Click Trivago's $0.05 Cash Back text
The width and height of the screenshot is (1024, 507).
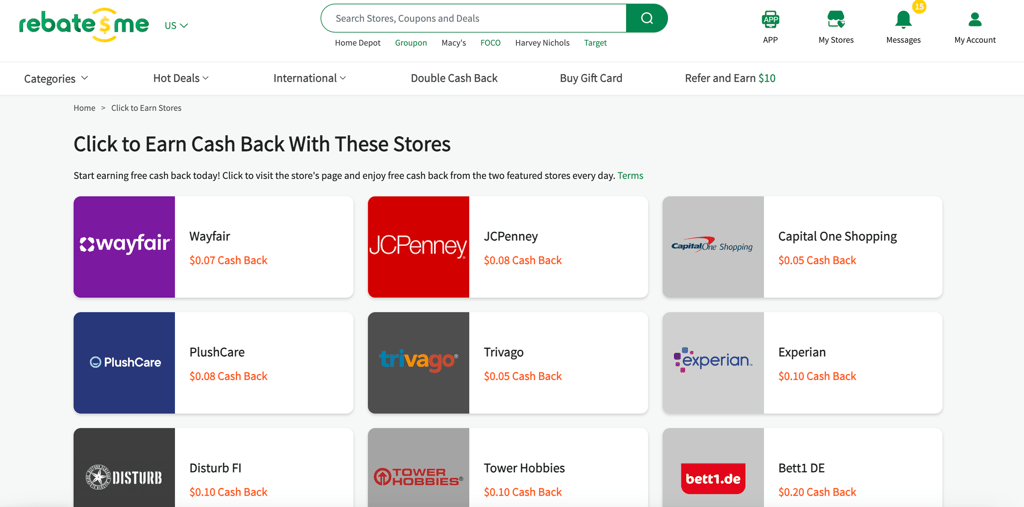pyautogui.click(x=522, y=376)
